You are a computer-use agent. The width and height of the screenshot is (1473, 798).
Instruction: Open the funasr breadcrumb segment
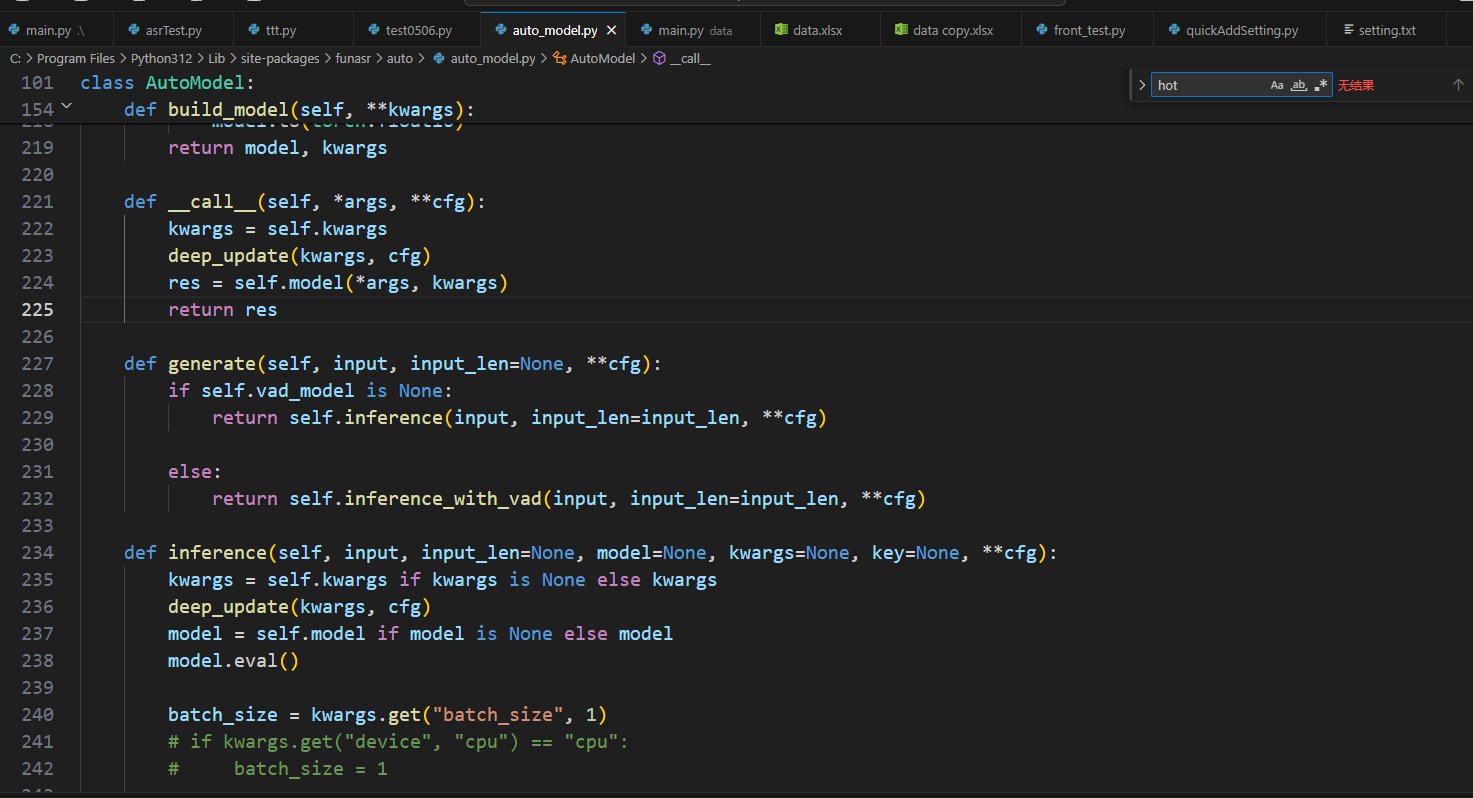point(353,58)
